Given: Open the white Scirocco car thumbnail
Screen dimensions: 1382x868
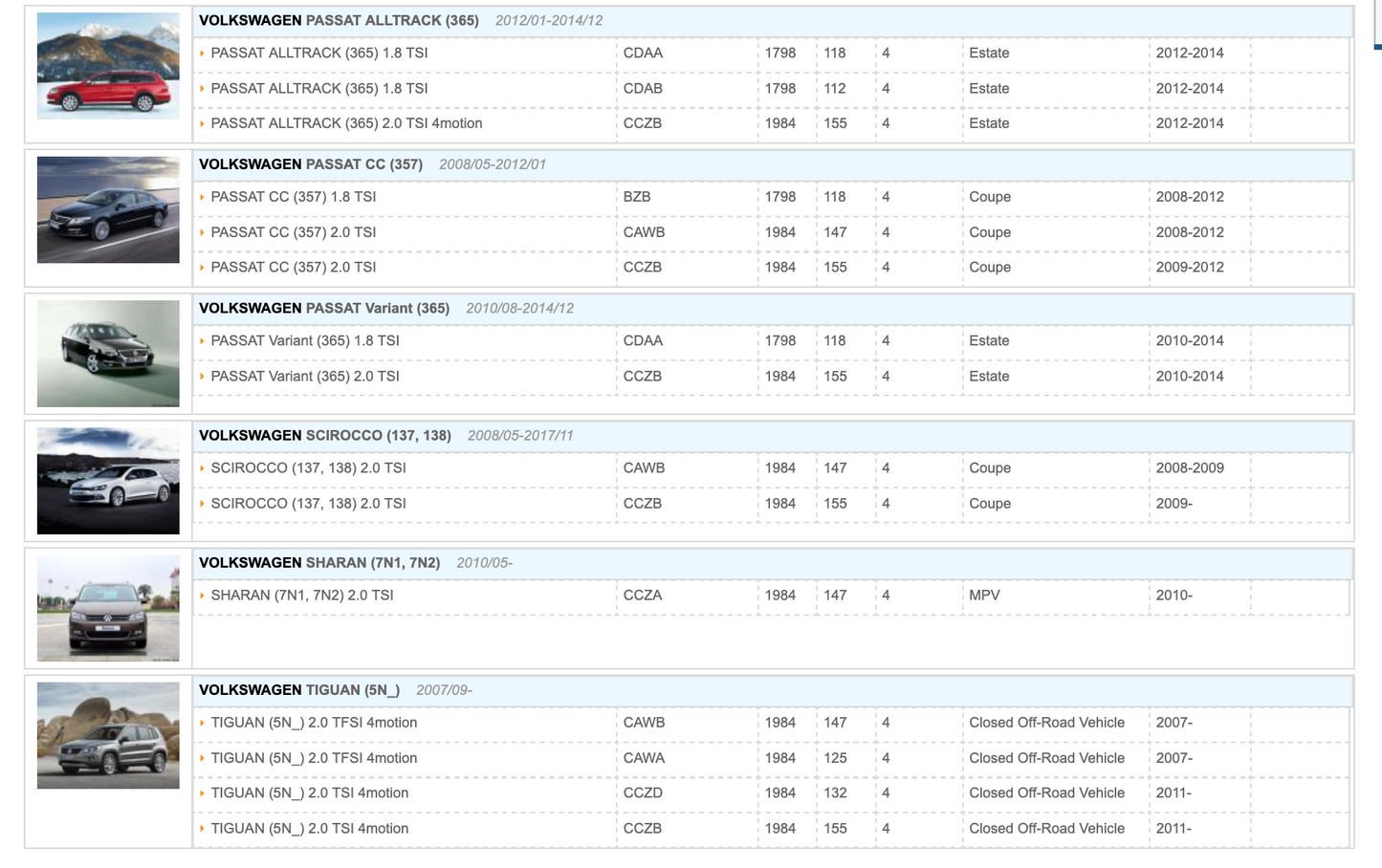Looking at the screenshot, I should coord(108,481).
